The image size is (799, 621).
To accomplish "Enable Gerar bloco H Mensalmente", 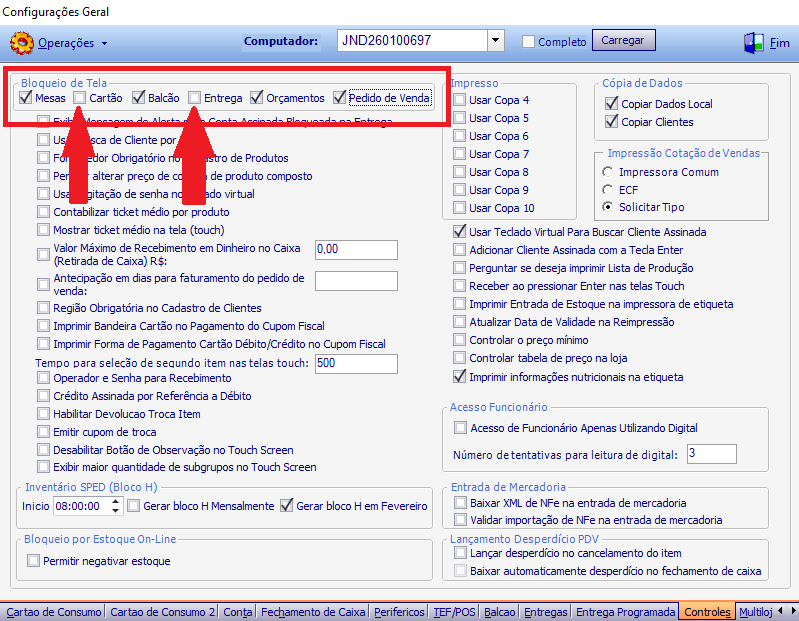I will point(134,506).
